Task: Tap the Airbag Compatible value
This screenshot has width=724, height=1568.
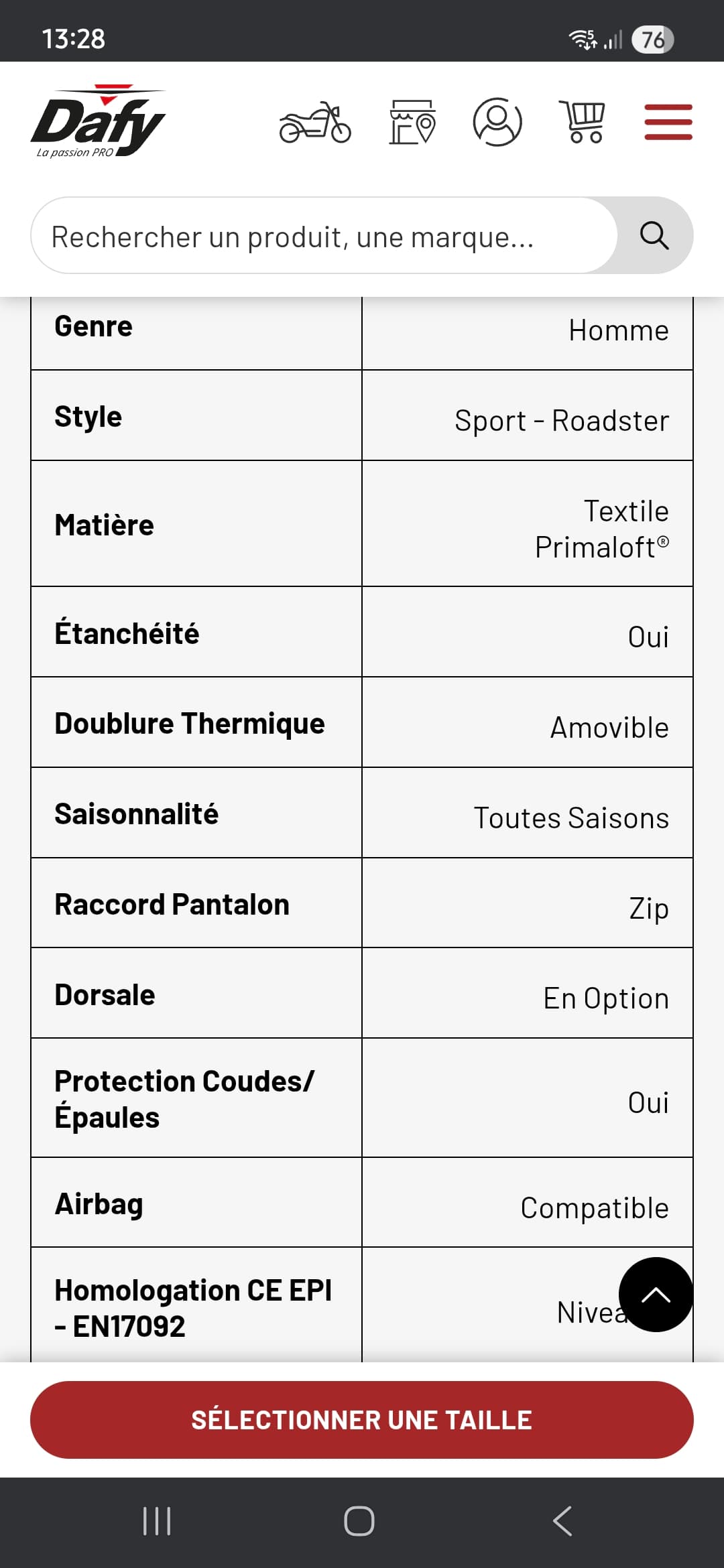Action: [595, 1208]
